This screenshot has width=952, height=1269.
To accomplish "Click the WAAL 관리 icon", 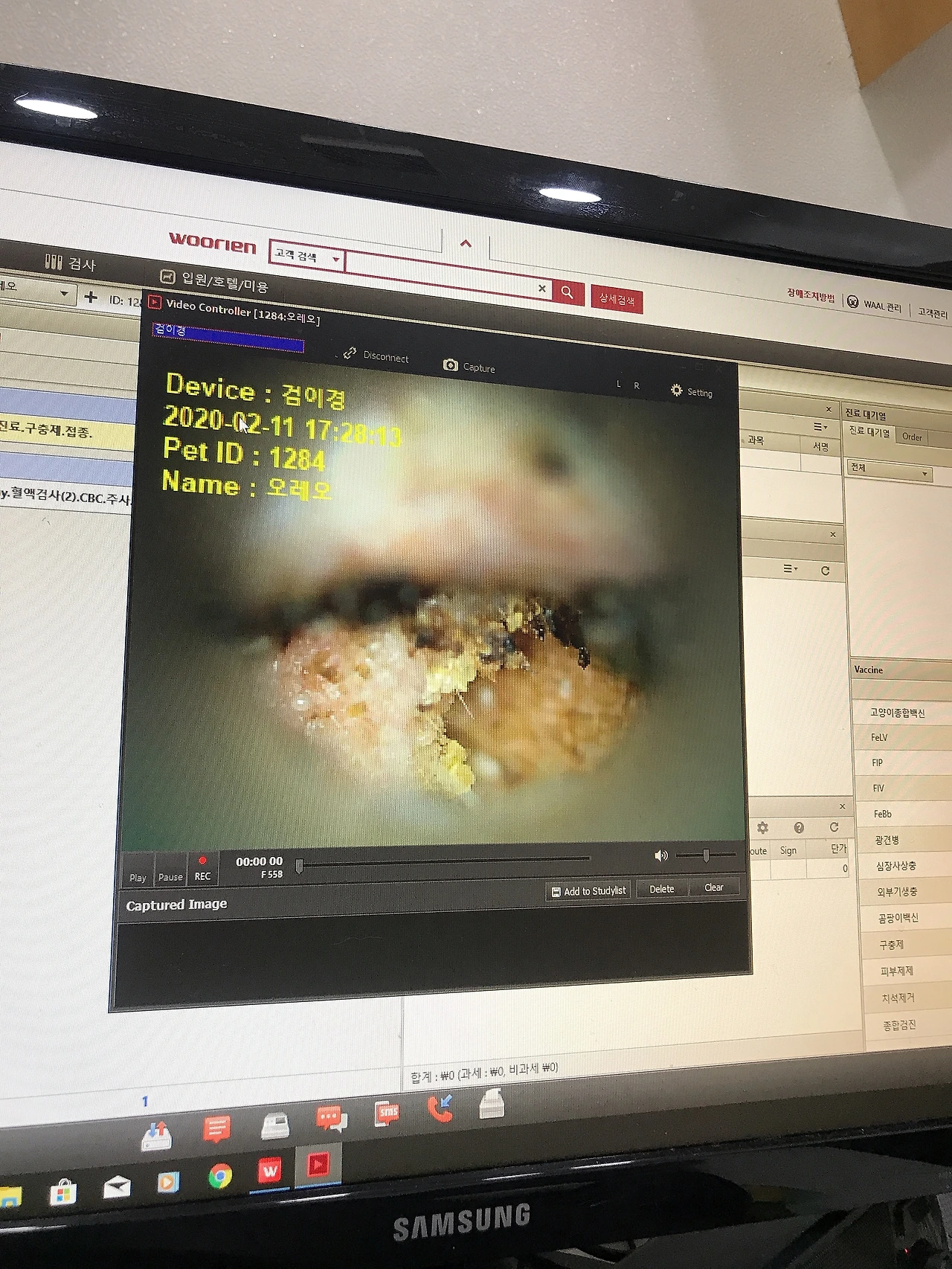I will pyautogui.click(x=852, y=302).
